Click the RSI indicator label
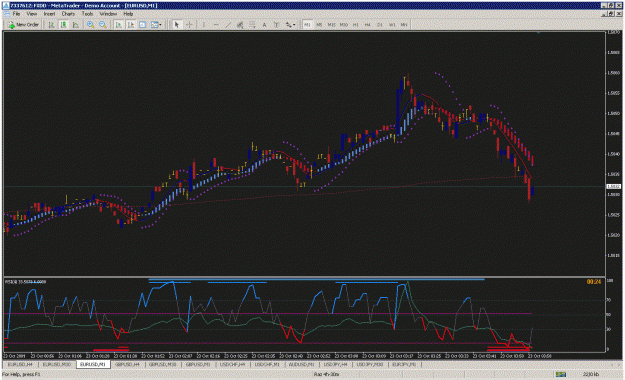This screenshot has width=625, height=380. click(x=26, y=282)
